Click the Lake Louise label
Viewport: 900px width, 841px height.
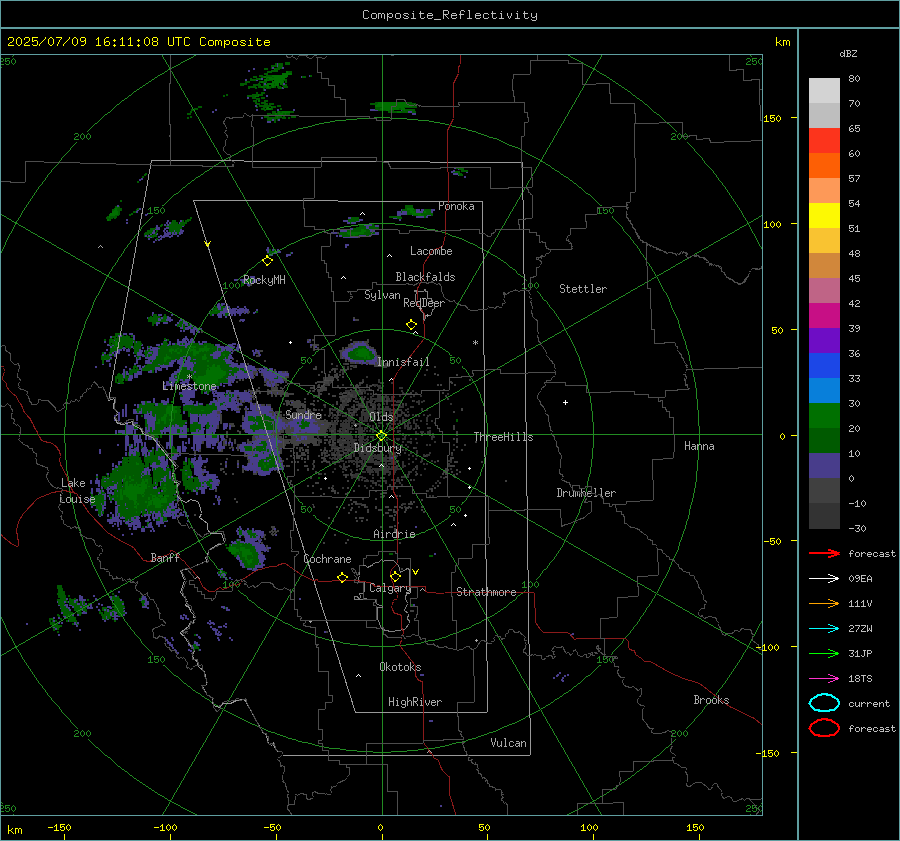(x=77, y=491)
